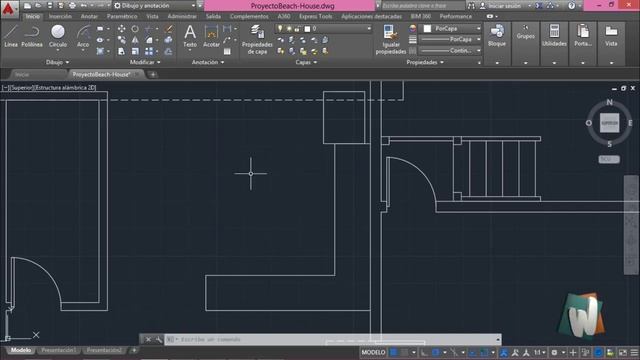Click the command line input field
This screenshot has height=360, width=640.
tap(333, 339)
